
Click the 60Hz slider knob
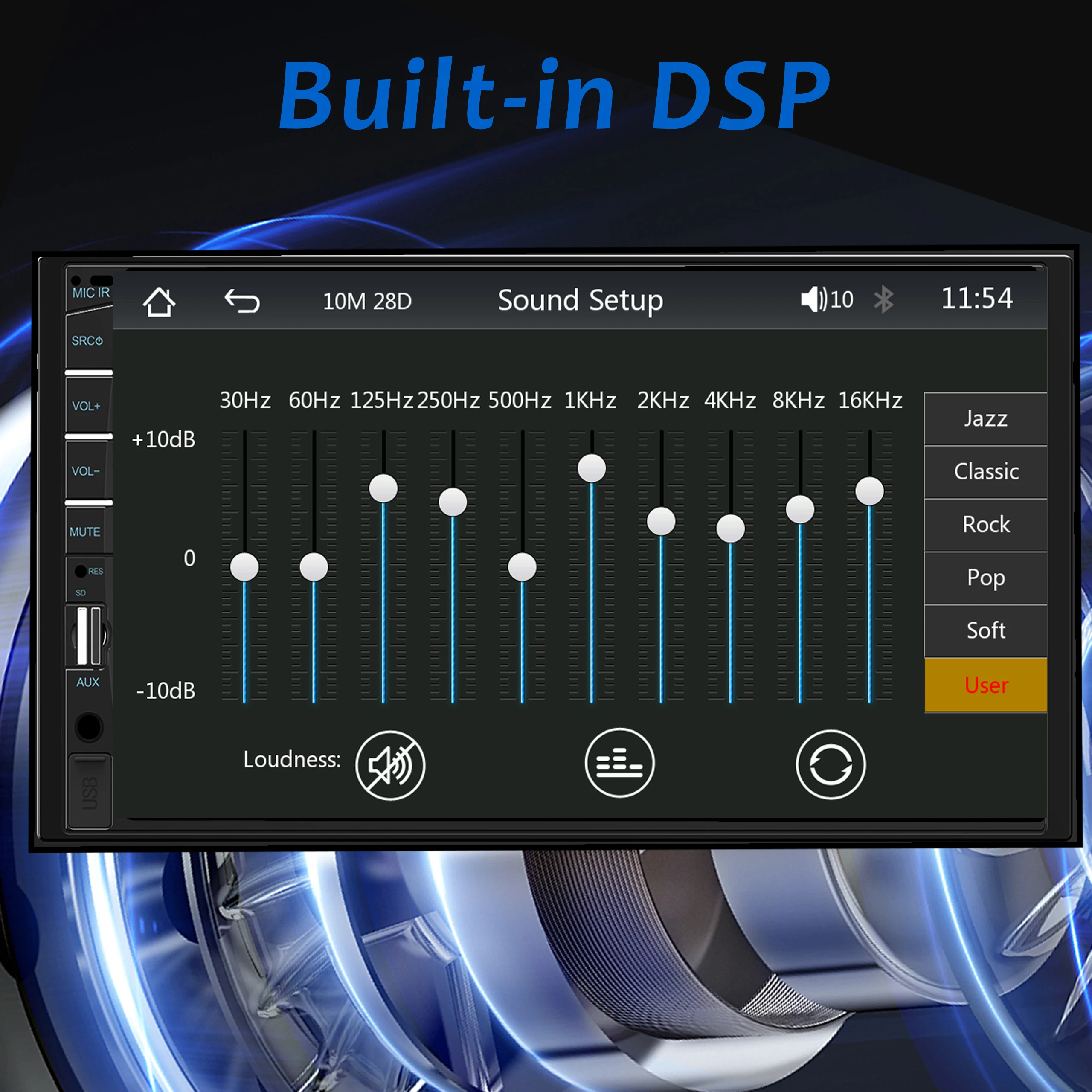tap(314, 567)
